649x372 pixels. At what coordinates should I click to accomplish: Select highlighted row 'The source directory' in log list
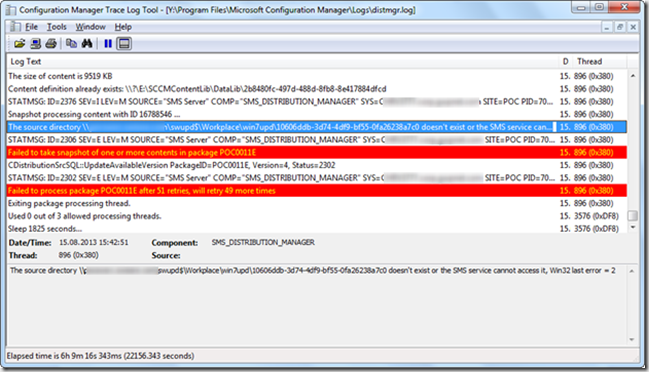[x=317, y=127]
